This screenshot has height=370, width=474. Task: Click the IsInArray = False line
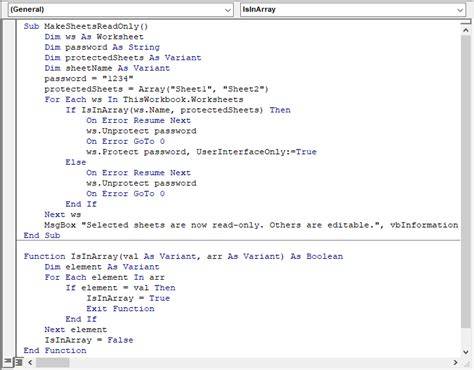tap(89, 340)
